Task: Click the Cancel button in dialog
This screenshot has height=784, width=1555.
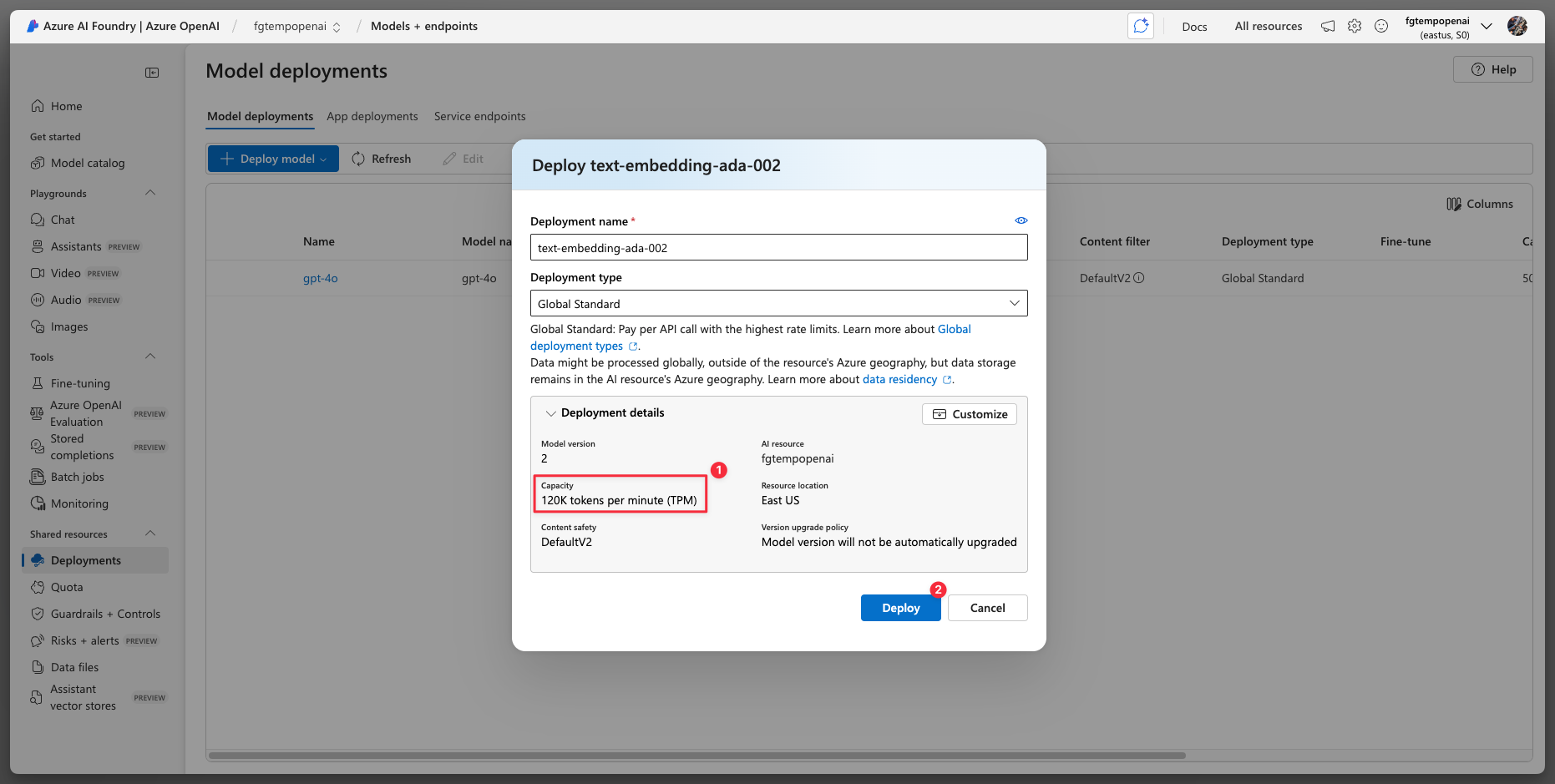Action: coord(988,608)
